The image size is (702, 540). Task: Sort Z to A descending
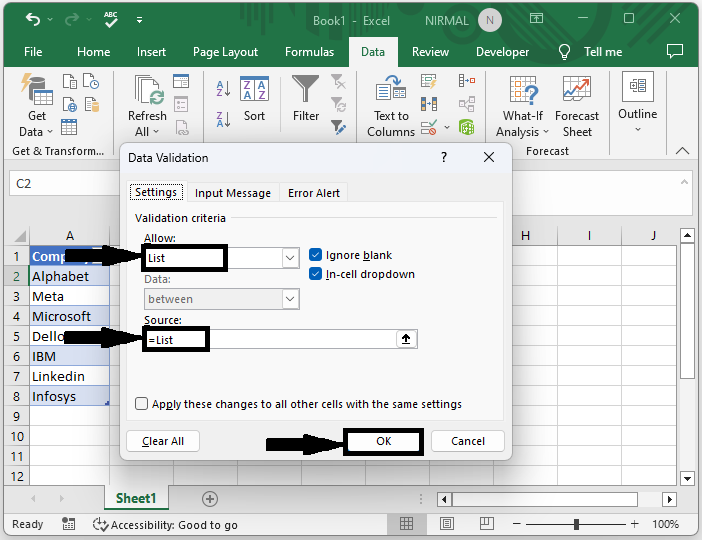click(x=223, y=119)
